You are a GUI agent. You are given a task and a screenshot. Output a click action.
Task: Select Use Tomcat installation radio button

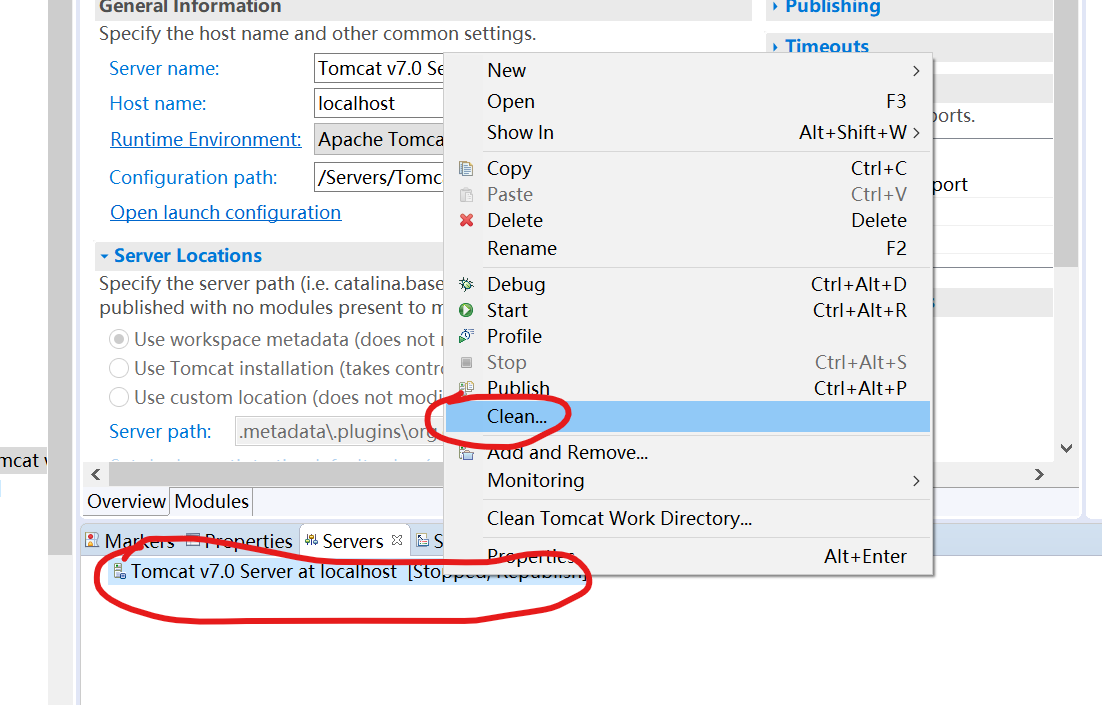point(119,368)
